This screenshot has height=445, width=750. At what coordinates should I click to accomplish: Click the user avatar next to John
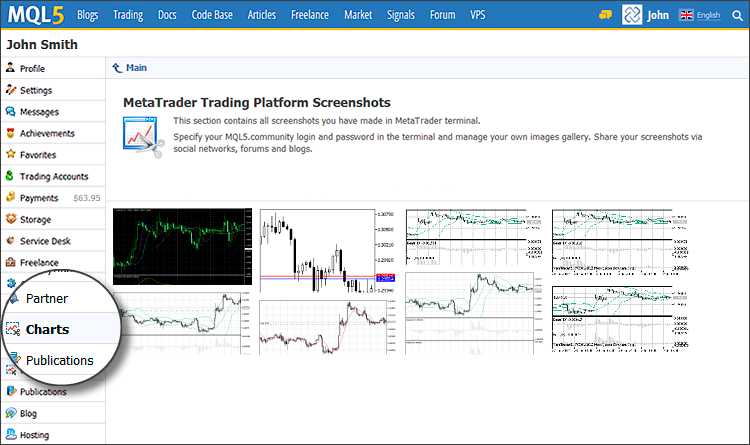click(x=632, y=15)
